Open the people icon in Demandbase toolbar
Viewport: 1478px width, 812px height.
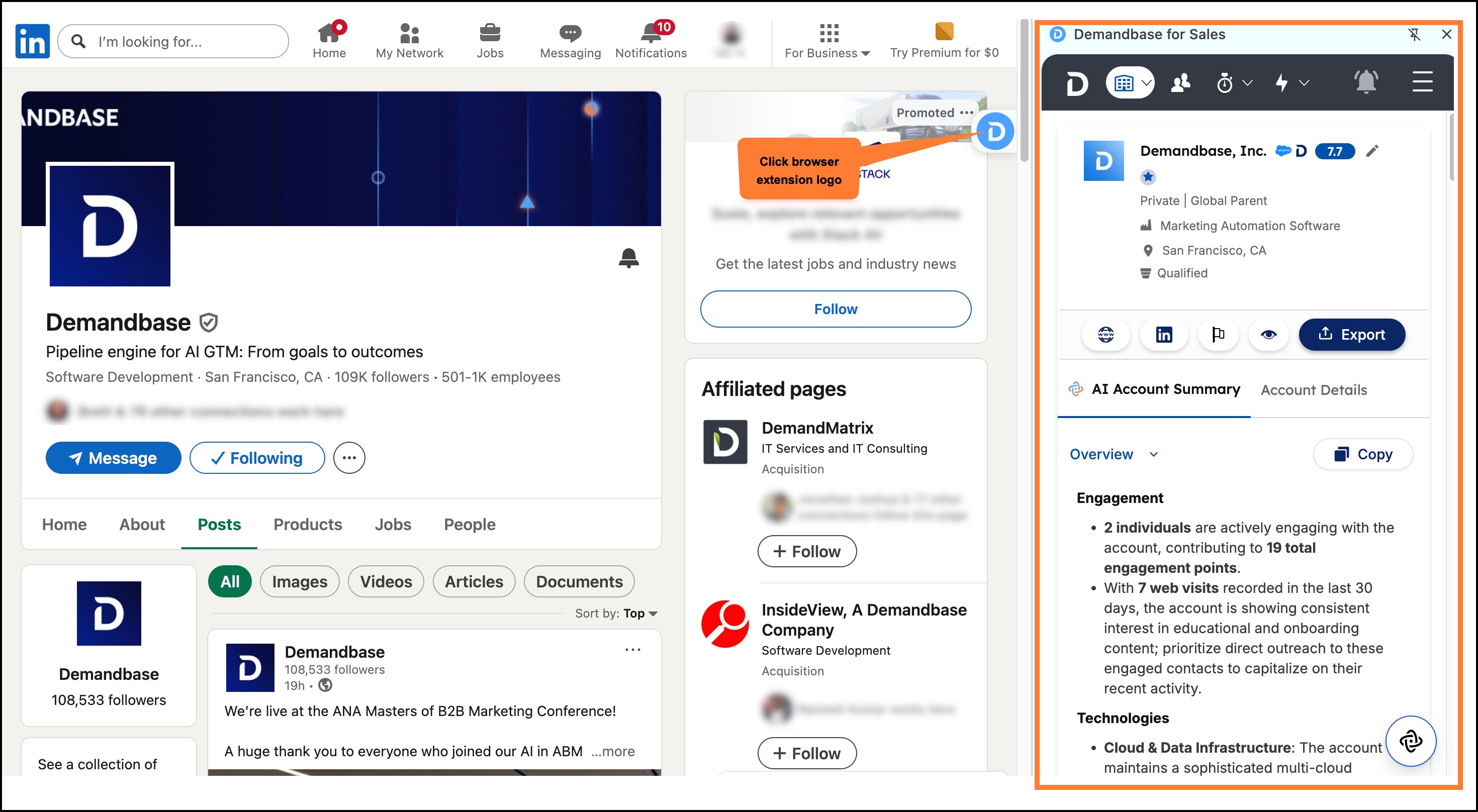tap(1180, 83)
